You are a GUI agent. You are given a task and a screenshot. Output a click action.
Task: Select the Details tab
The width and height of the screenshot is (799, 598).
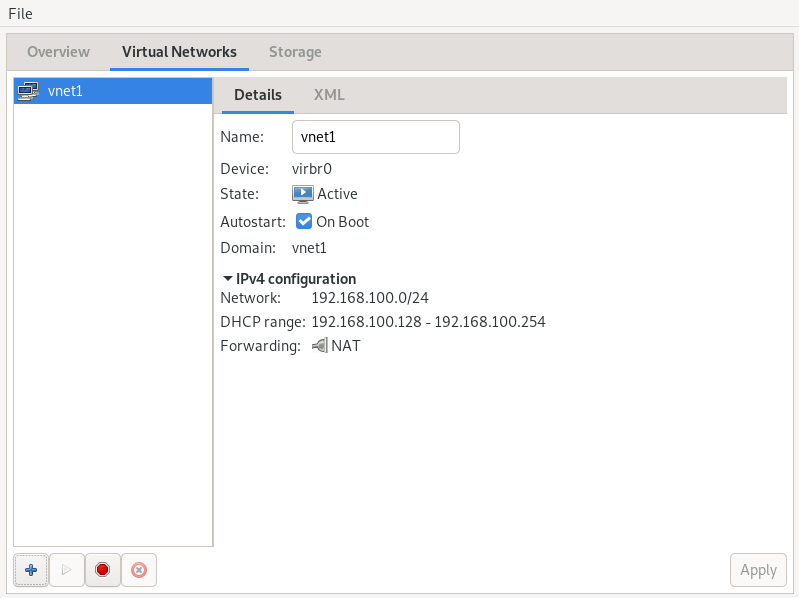click(x=258, y=95)
